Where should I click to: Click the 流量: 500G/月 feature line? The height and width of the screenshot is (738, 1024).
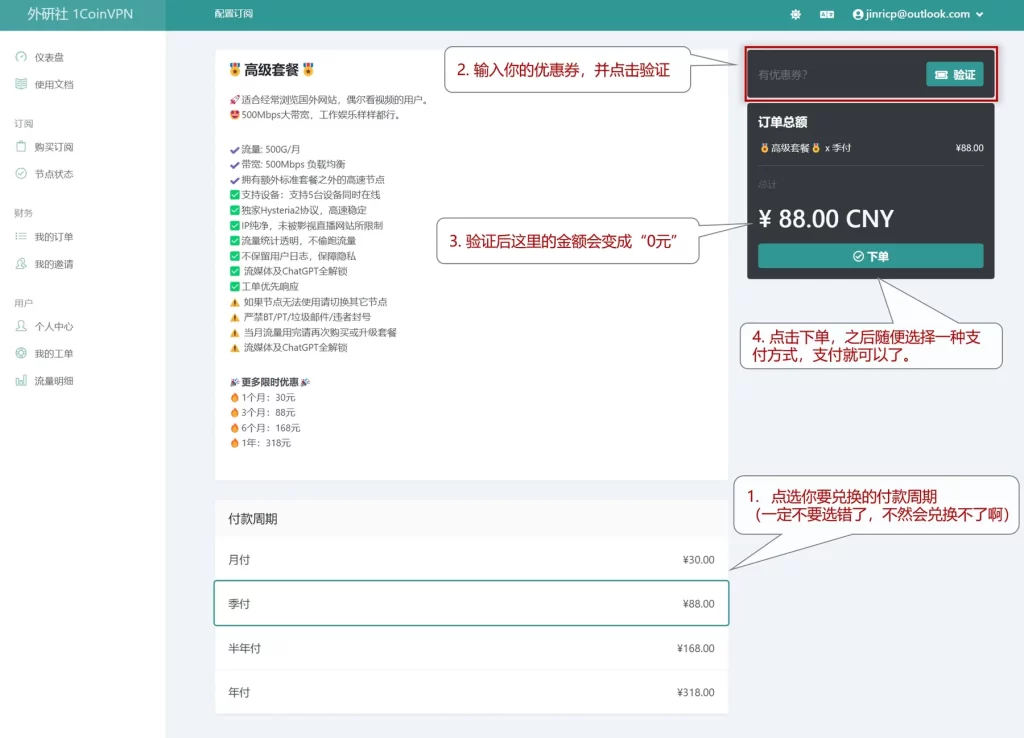click(x=265, y=150)
